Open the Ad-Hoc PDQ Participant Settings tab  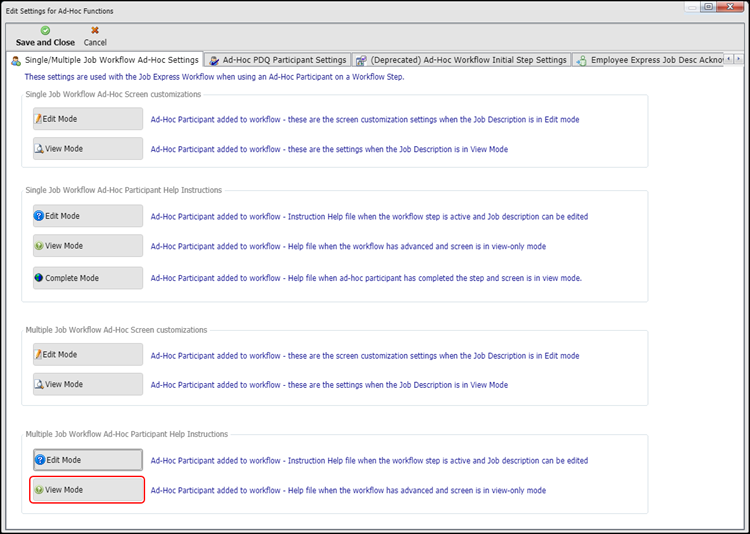pyautogui.click(x=278, y=60)
